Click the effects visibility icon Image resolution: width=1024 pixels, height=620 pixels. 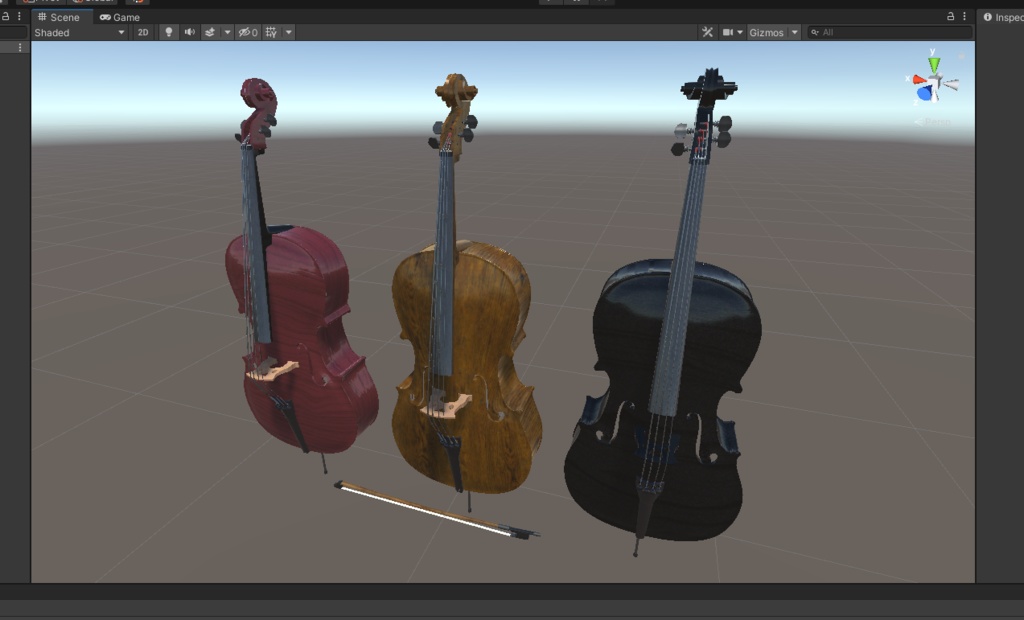coord(211,32)
